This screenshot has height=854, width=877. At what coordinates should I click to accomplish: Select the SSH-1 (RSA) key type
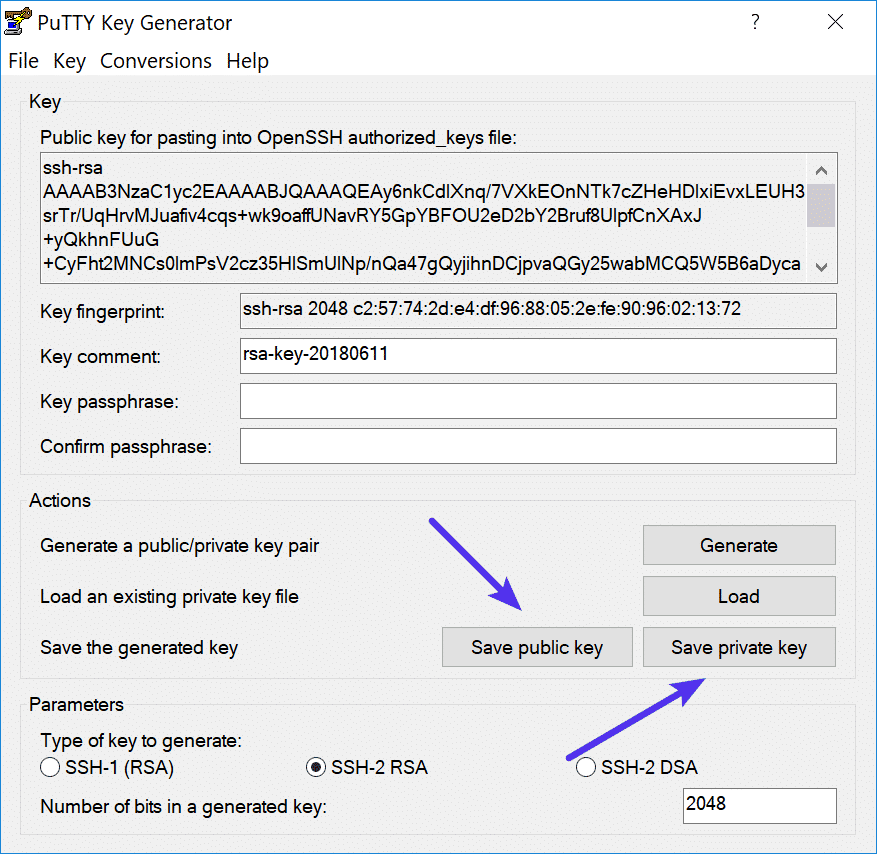point(50,767)
